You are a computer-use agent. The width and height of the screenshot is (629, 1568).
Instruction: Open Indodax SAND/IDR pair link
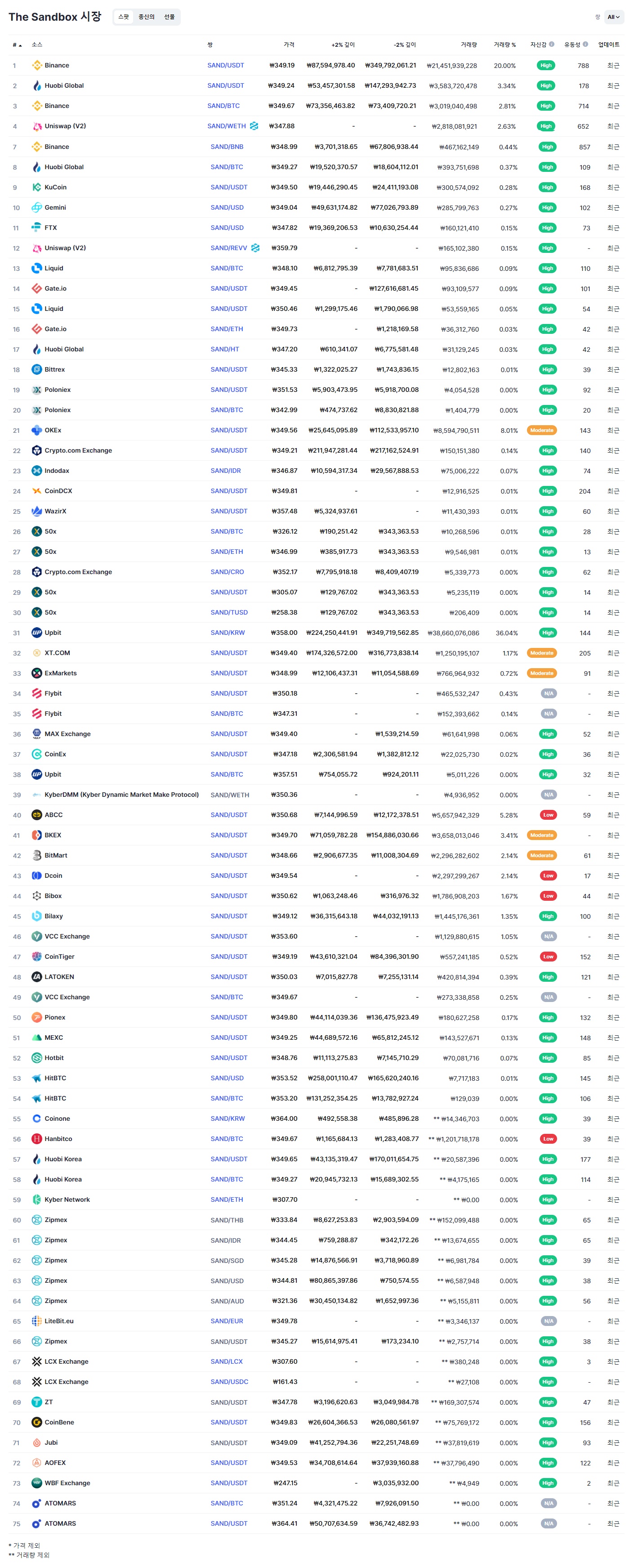click(x=226, y=471)
